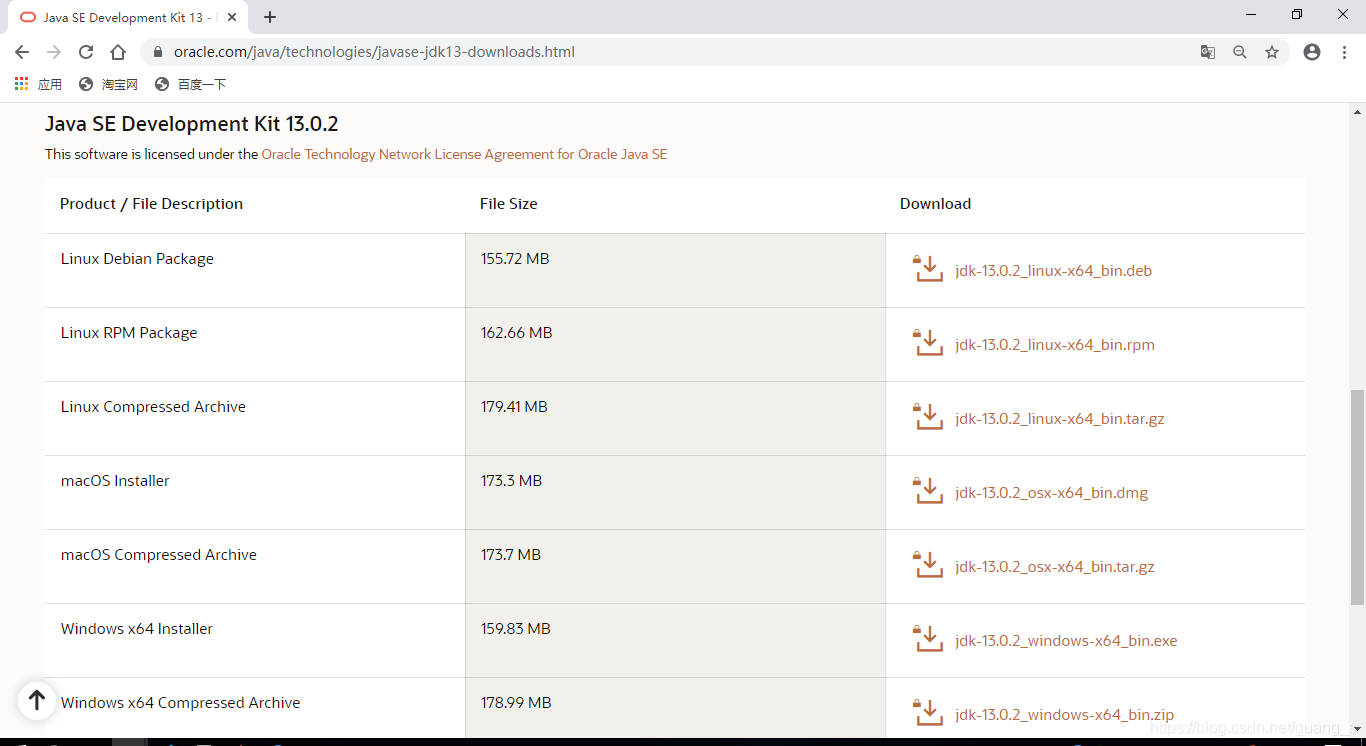Go to the home page icon

tap(118, 52)
